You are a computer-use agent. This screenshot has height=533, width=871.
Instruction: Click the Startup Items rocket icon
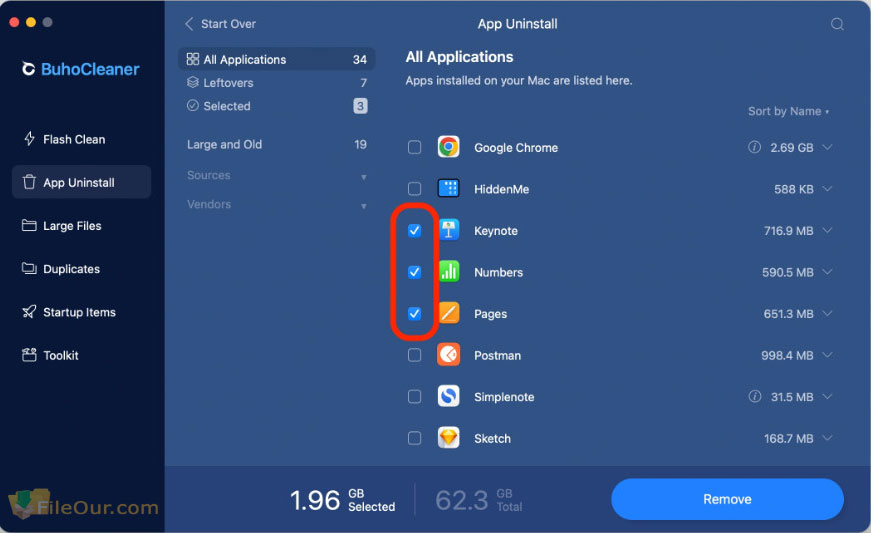pyautogui.click(x=29, y=312)
